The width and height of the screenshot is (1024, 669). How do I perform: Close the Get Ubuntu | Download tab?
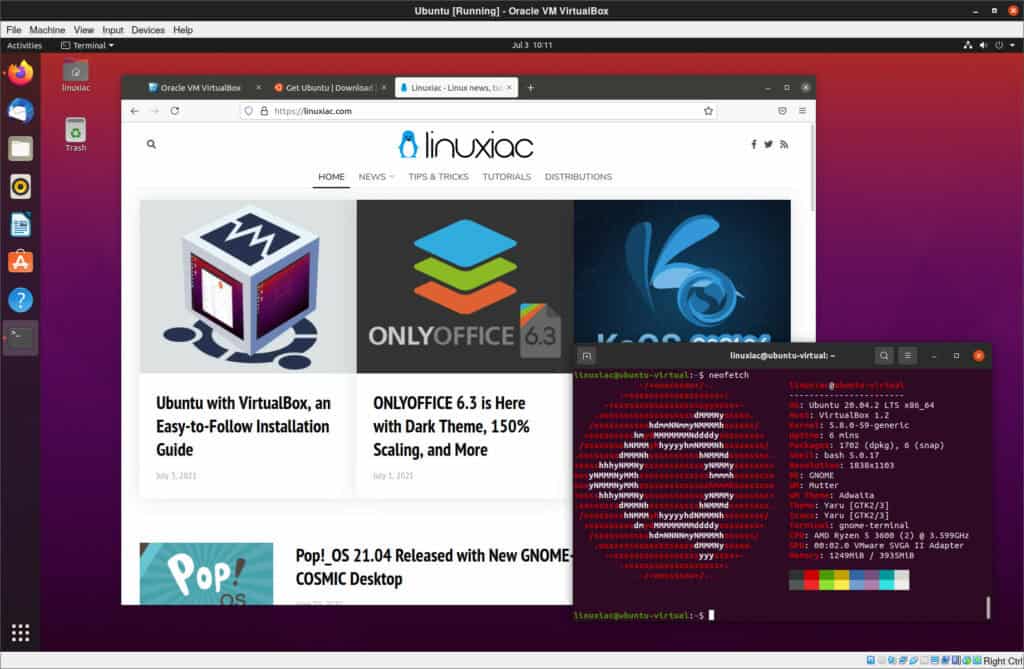pos(384,88)
